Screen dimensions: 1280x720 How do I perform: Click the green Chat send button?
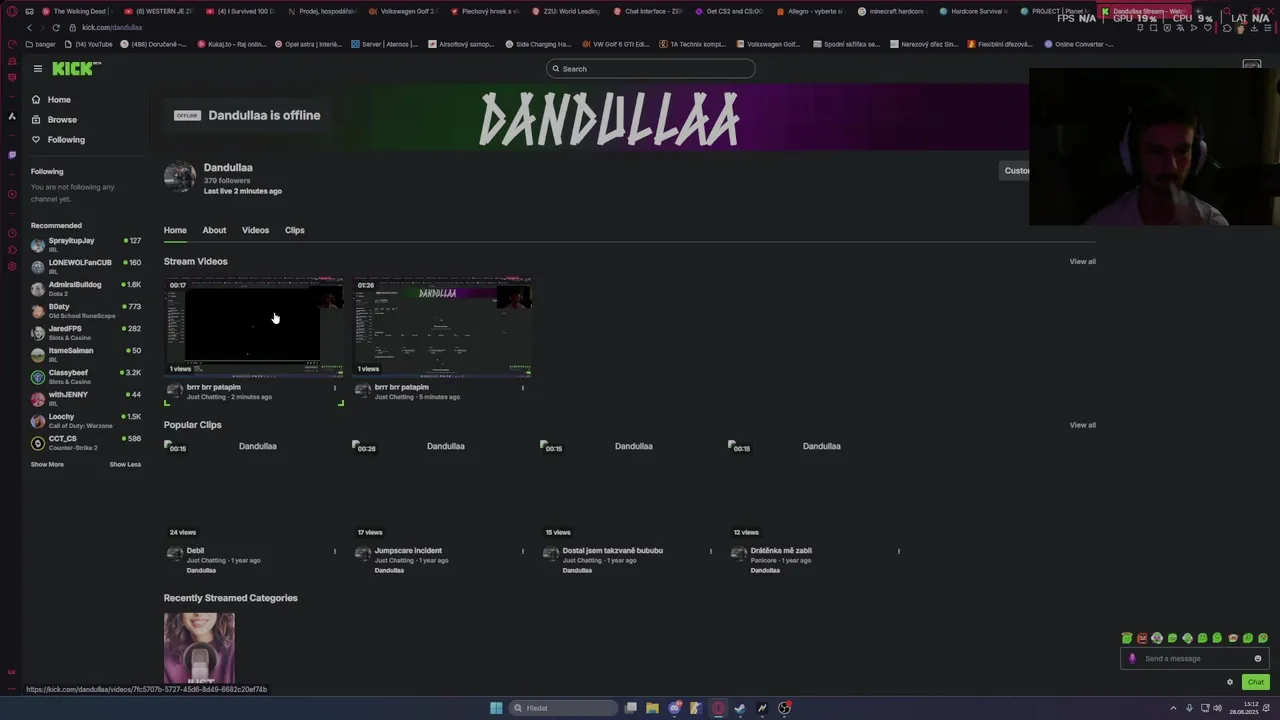1255,682
